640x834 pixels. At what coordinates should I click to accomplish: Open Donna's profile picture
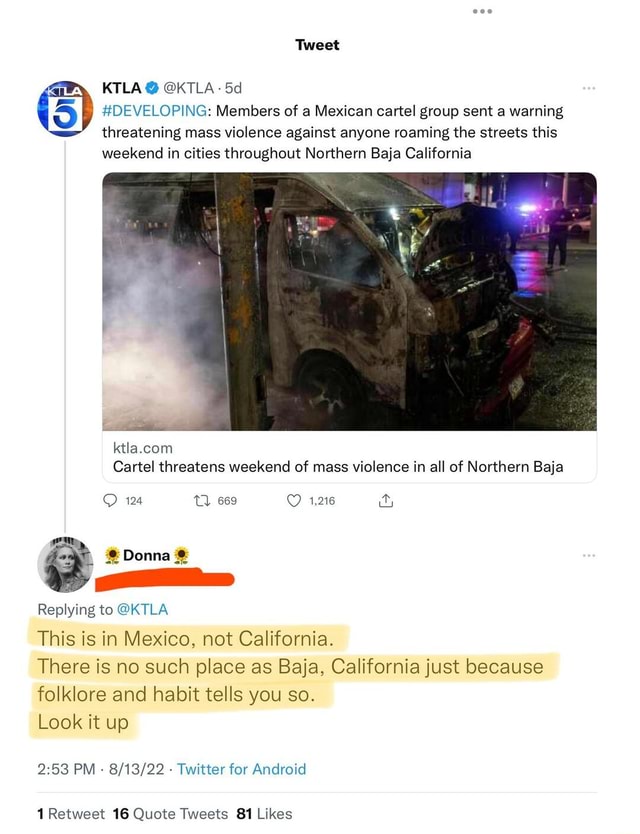coord(64,563)
